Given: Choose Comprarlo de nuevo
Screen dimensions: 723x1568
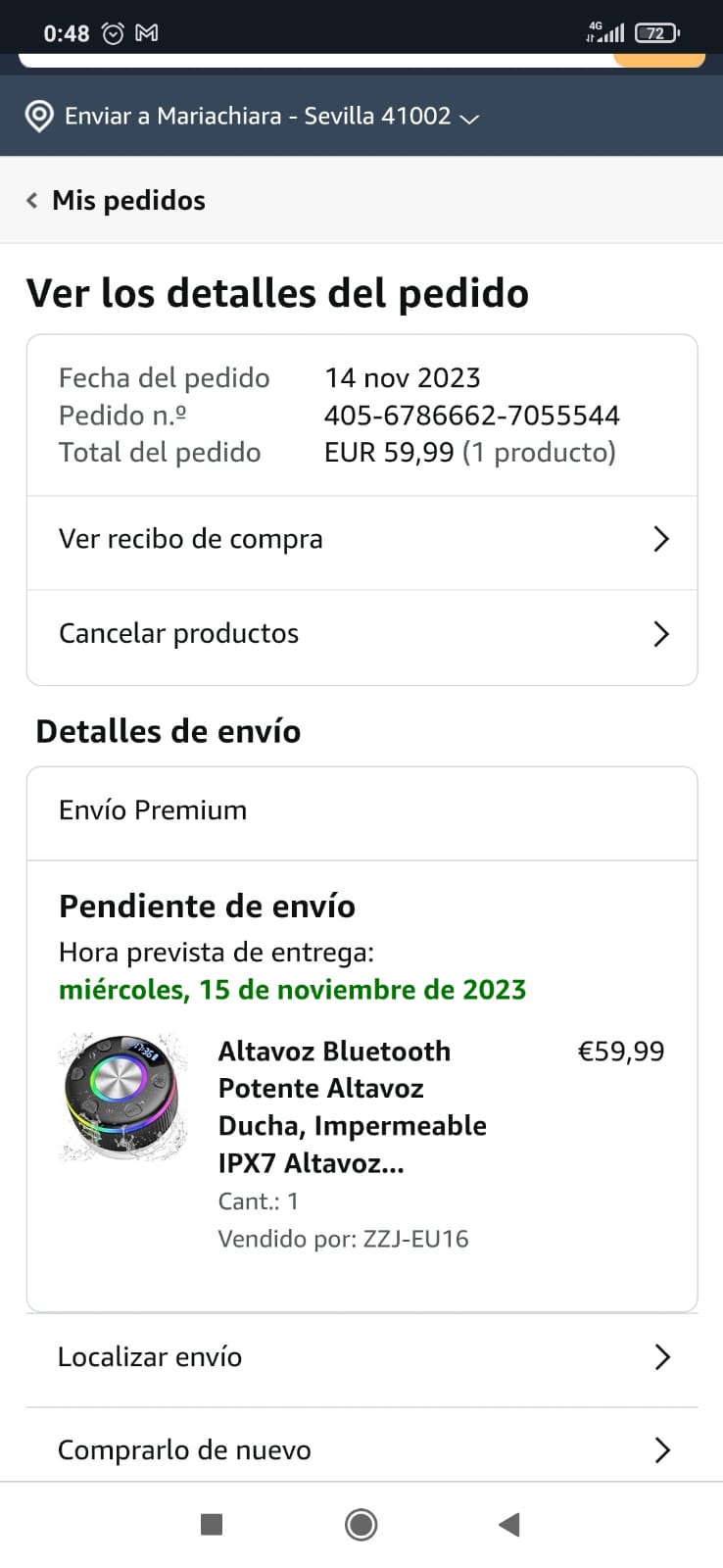Looking at the screenshot, I should (x=184, y=1450).
